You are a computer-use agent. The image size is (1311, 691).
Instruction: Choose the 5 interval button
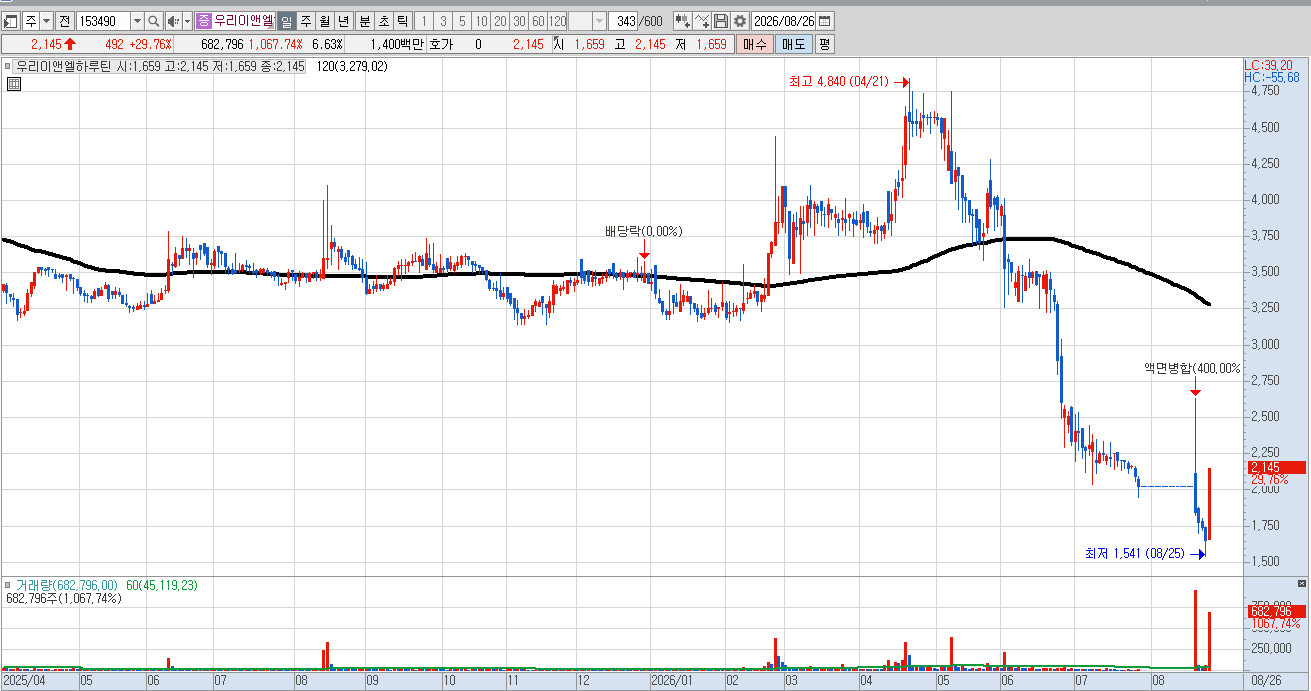click(x=462, y=21)
